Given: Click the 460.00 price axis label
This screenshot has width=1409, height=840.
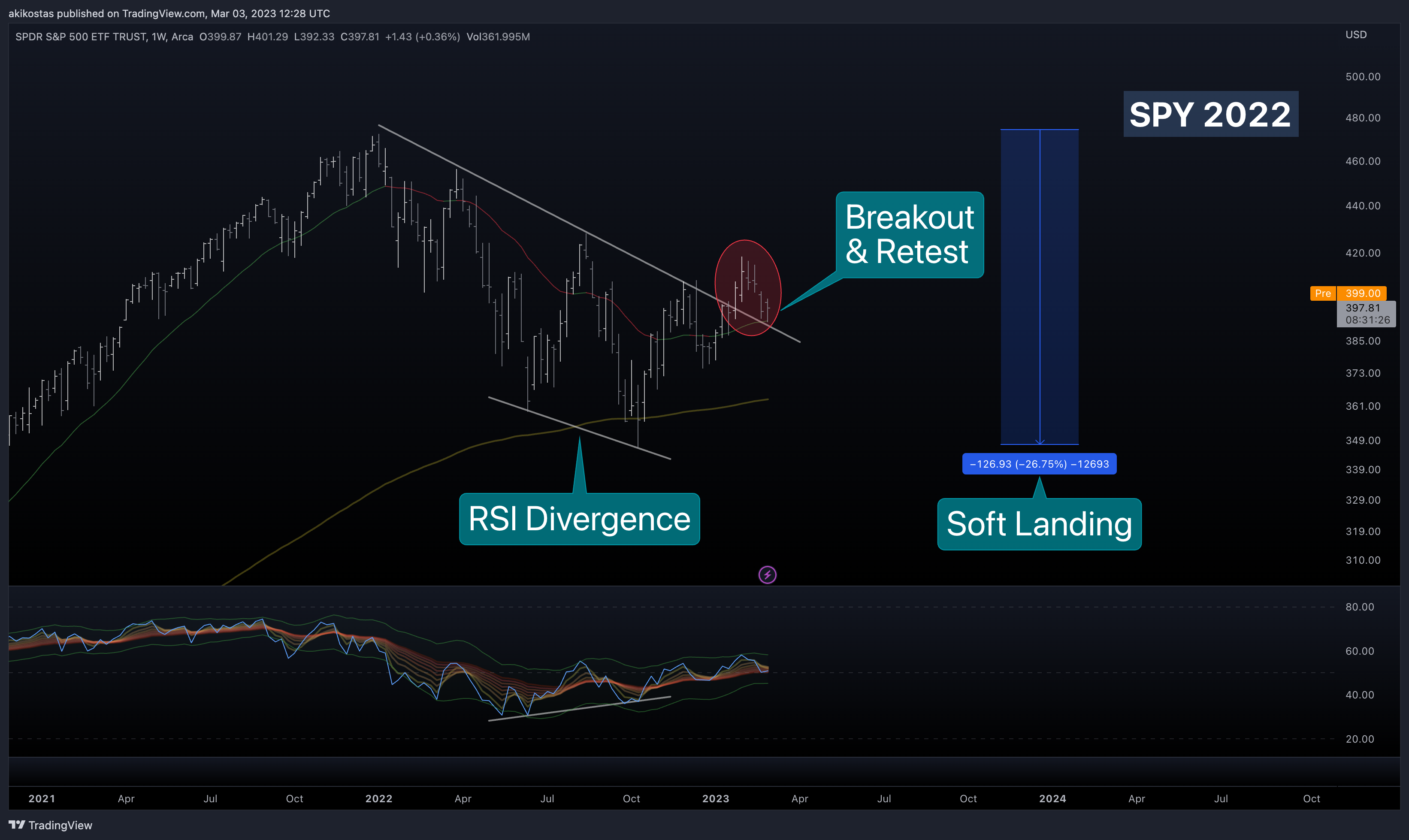Looking at the screenshot, I should tap(1363, 161).
